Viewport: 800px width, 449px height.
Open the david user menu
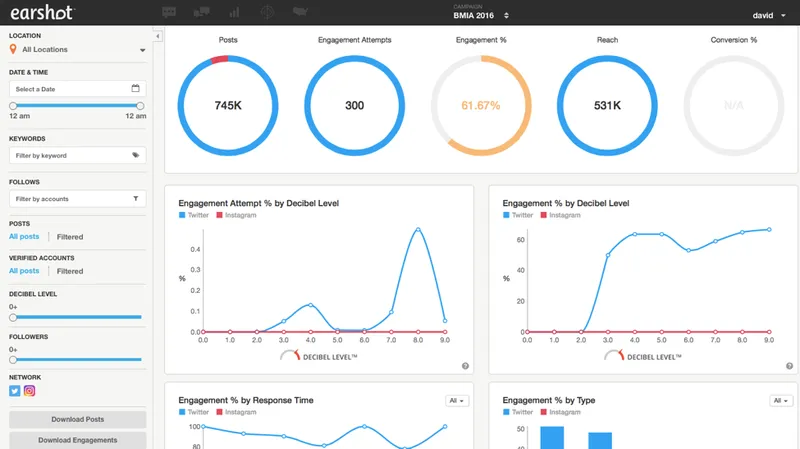tap(769, 15)
